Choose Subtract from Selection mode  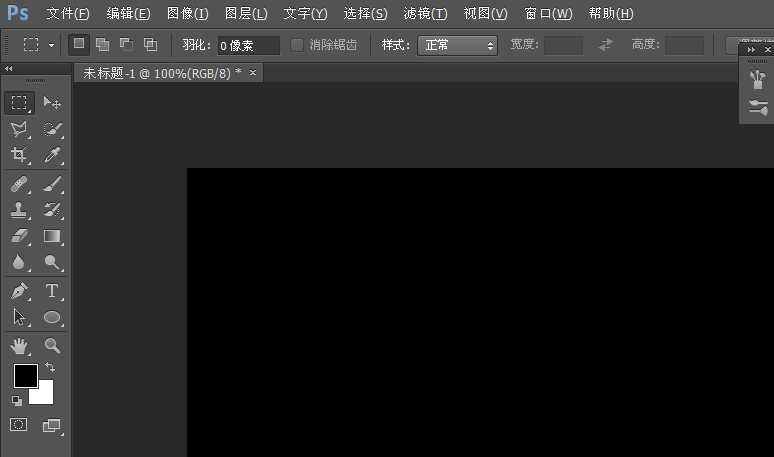click(x=126, y=45)
